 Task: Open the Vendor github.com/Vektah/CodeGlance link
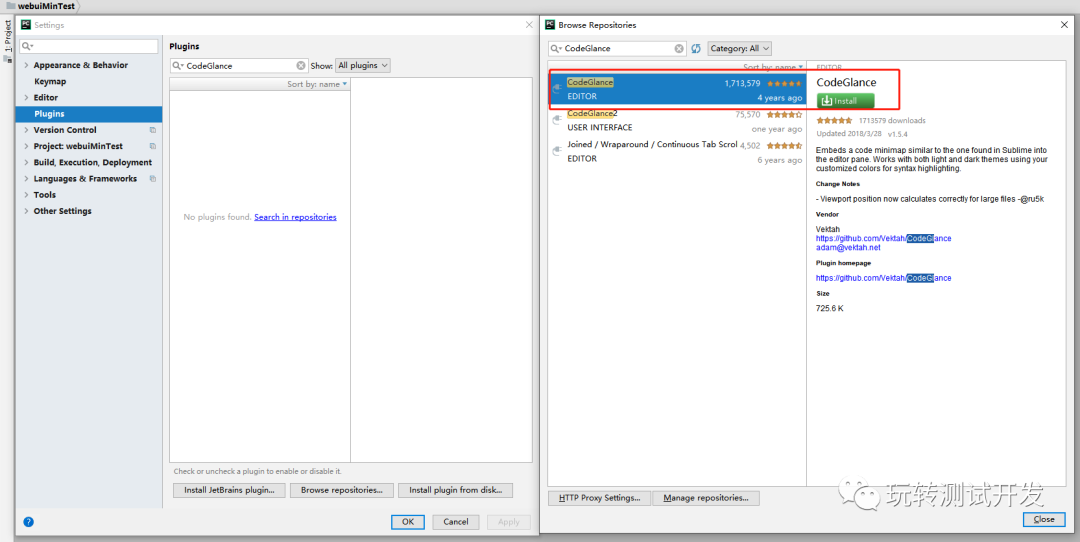point(884,238)
